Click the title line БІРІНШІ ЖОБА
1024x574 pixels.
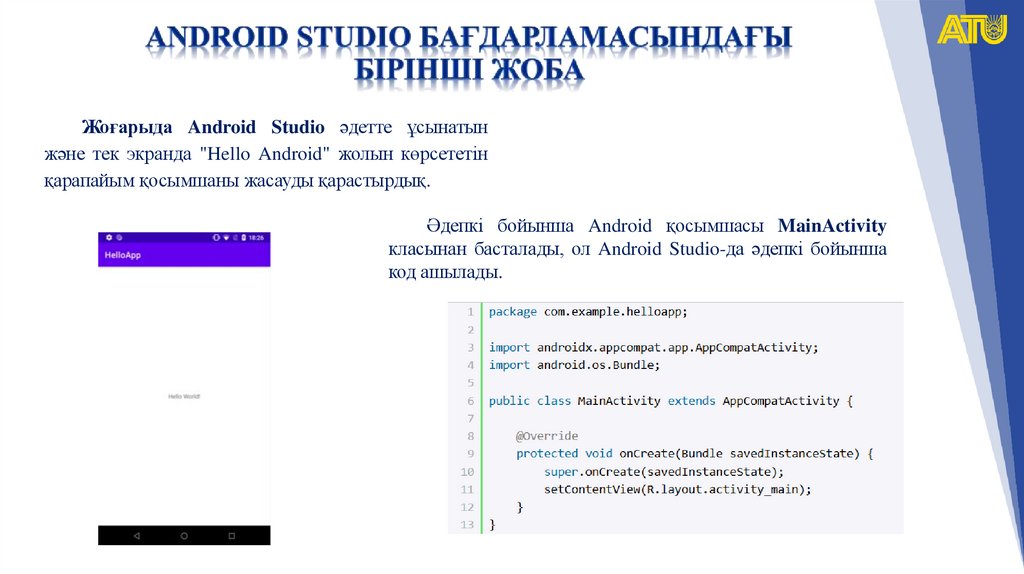(x=469, y=70)
